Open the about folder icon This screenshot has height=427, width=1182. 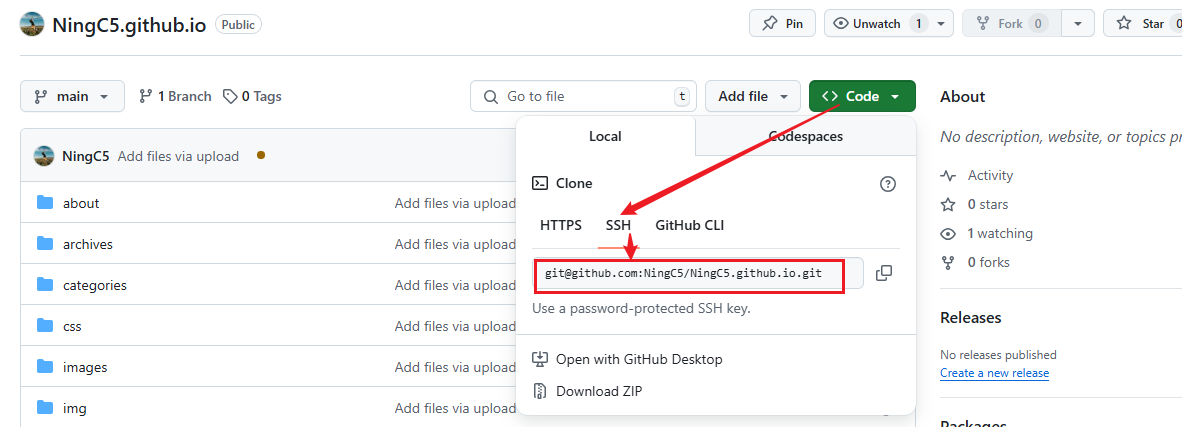point(45,203)
